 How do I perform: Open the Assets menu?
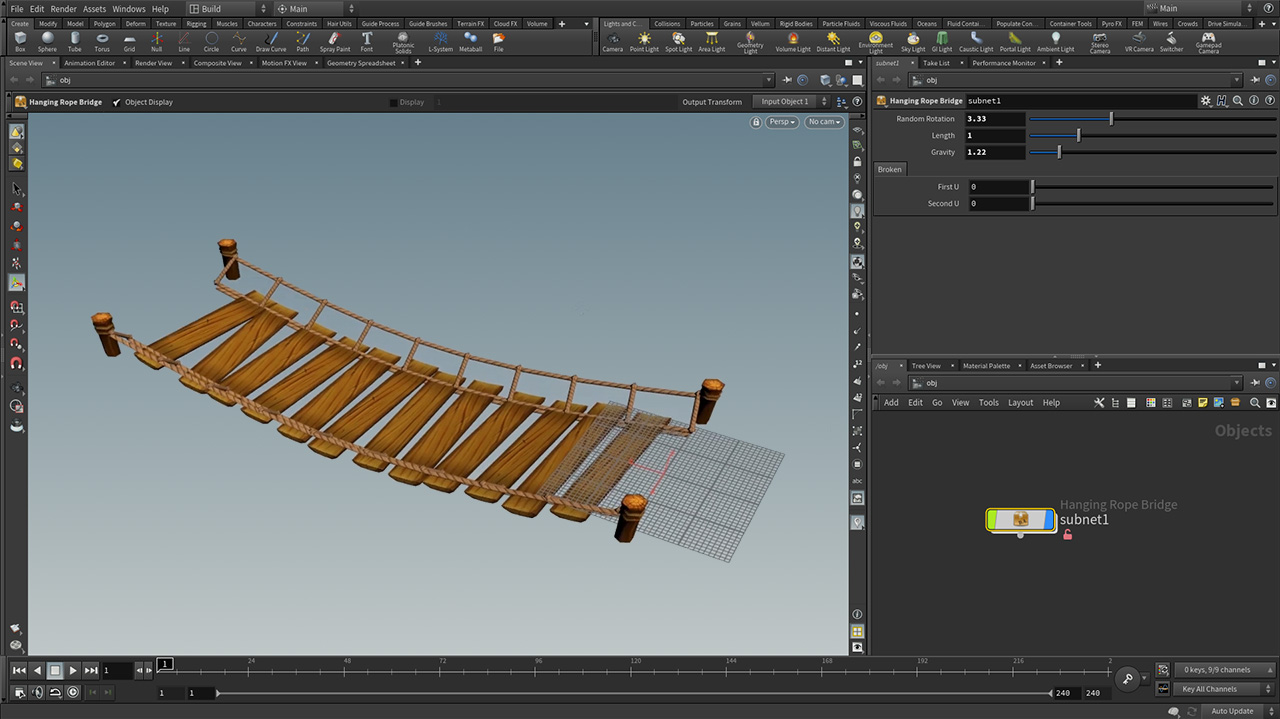94,8
